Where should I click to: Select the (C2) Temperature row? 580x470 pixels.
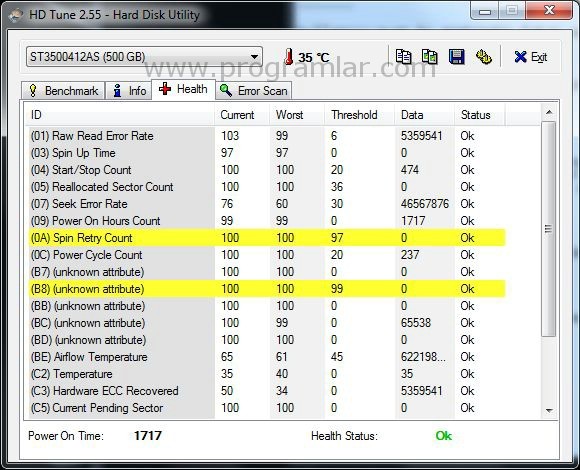tap(266, 374)
